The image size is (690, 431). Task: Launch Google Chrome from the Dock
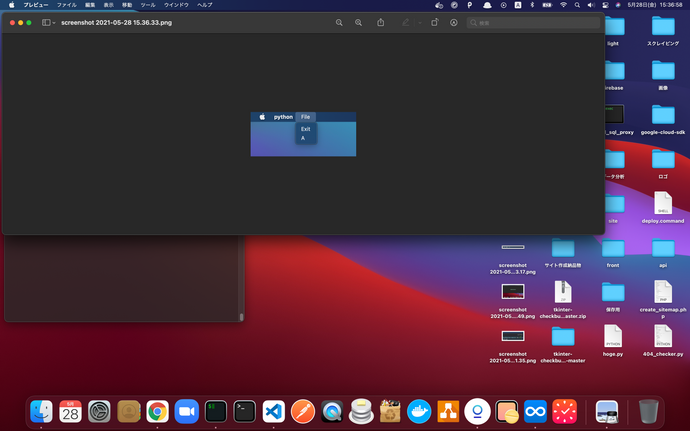click(158, 412)
